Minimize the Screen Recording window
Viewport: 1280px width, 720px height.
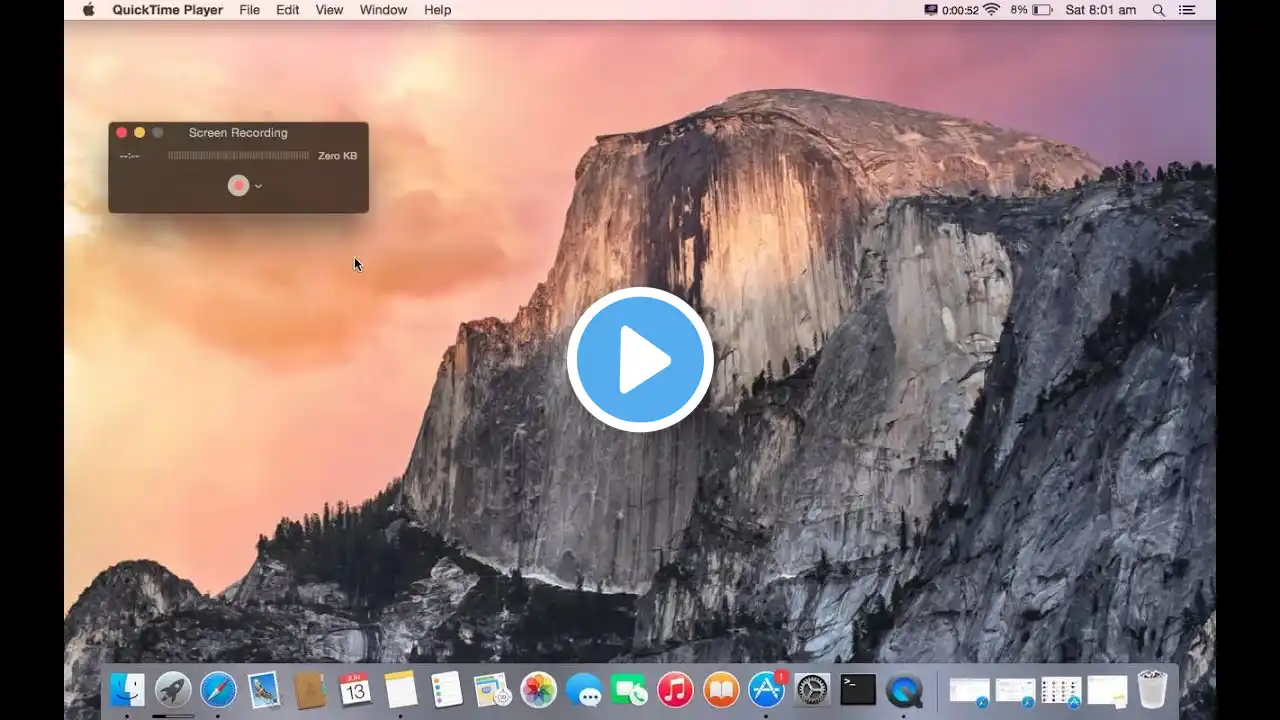click(x=139, y=132)
